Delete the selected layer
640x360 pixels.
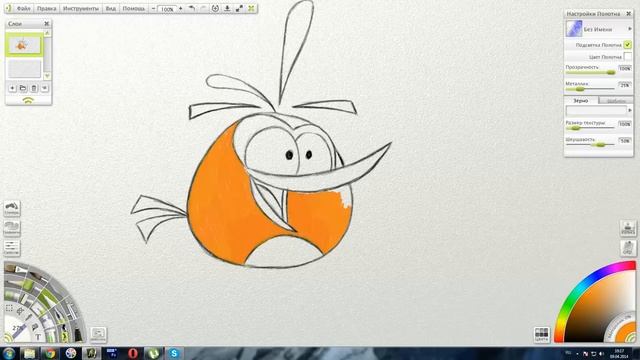click(34, 88)
